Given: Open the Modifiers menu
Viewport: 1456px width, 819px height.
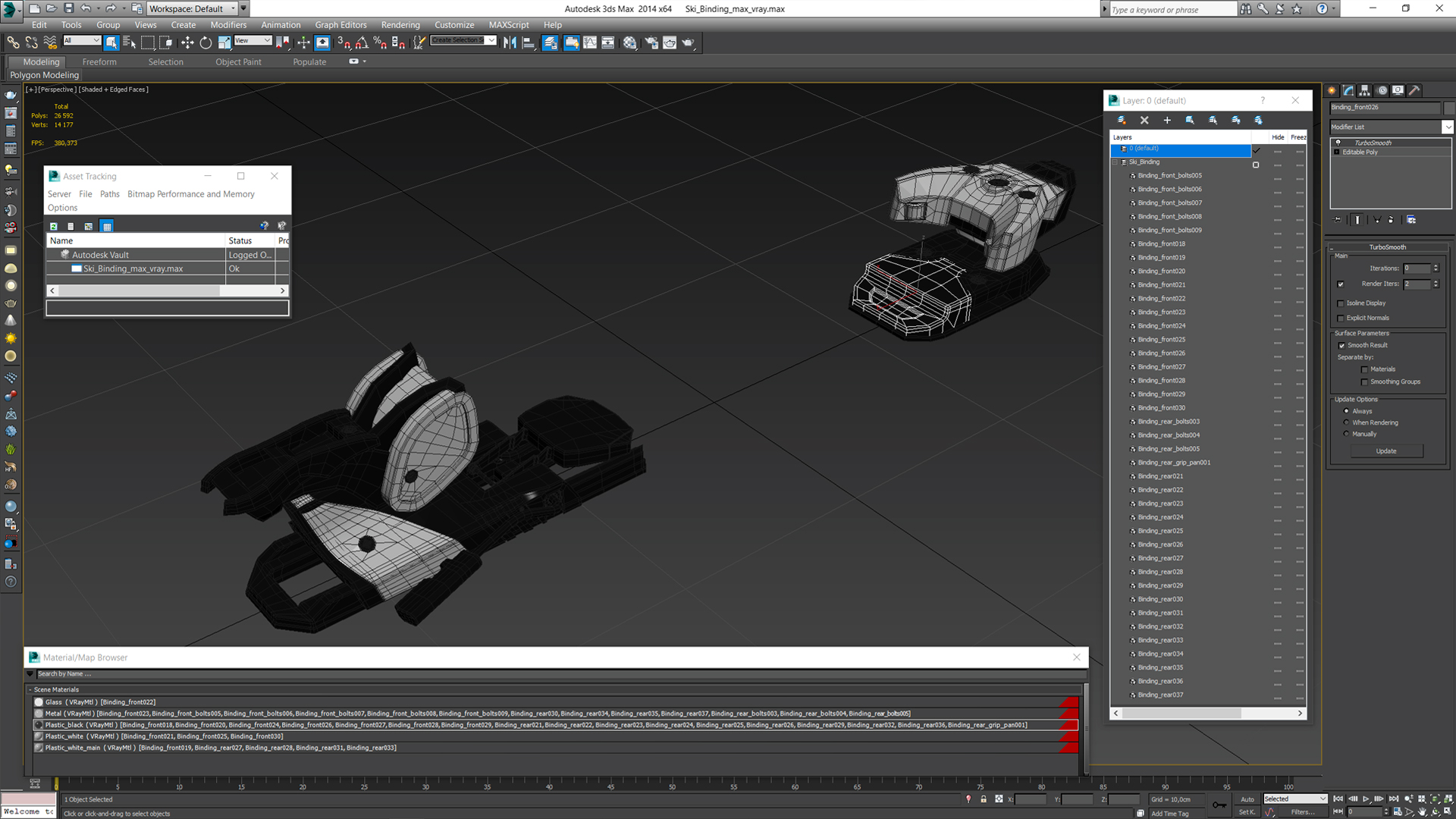Looking at the screenshot, I should click(x=228, y=25).
